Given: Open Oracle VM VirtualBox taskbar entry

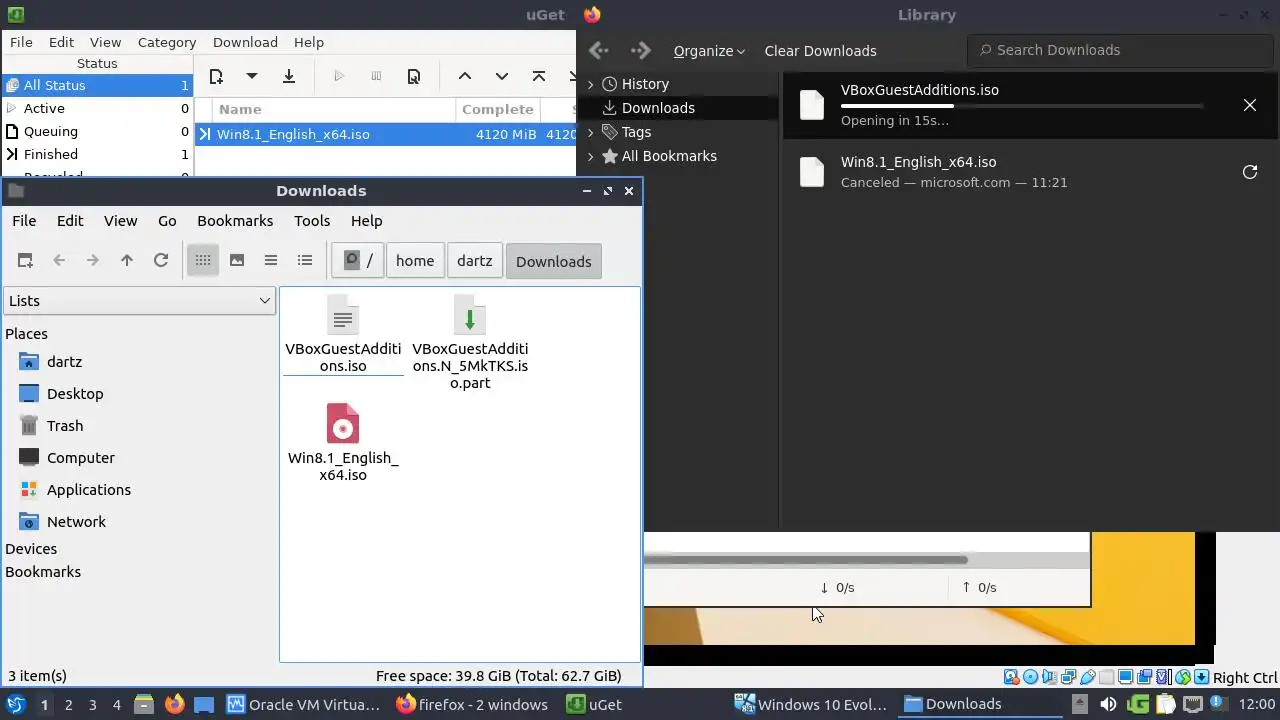Looking at the screenshot, I should (x=304, y=704).
